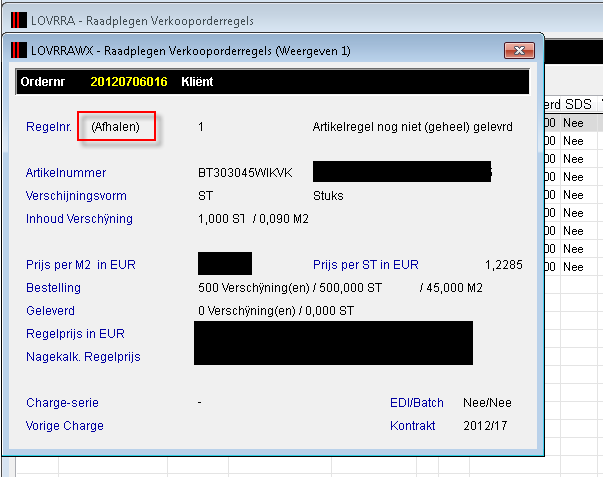Click the Bestelling label
The width and height of the screenshot is (603, 477).
[53, 288]
